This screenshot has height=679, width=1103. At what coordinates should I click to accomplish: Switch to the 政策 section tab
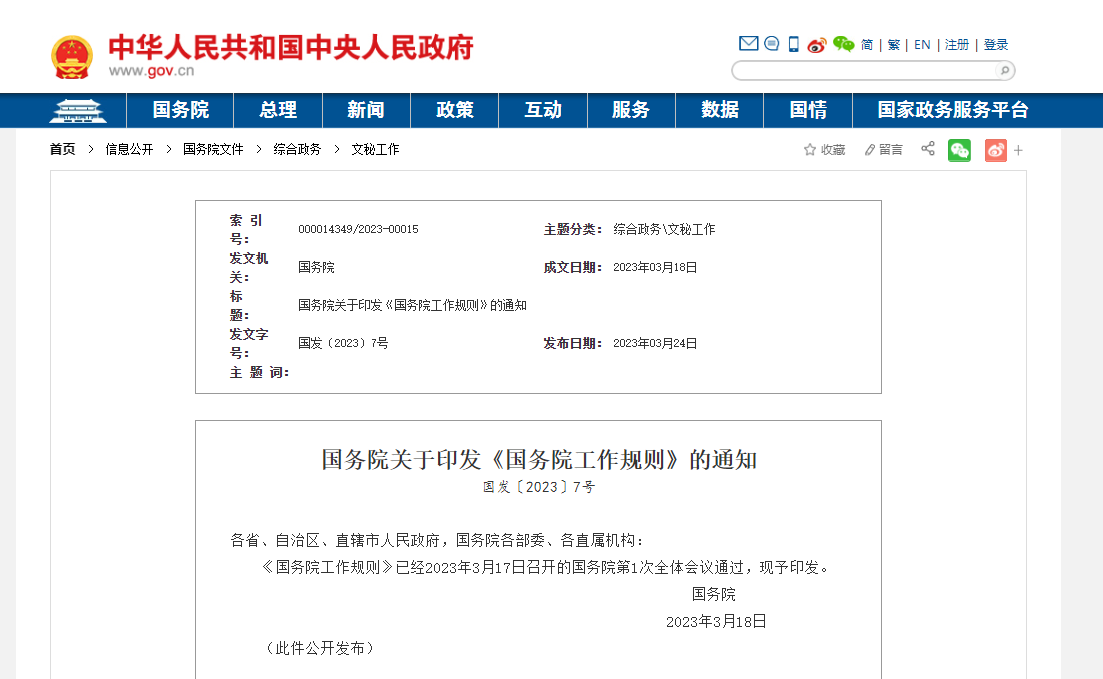click(x=454, y=110)
